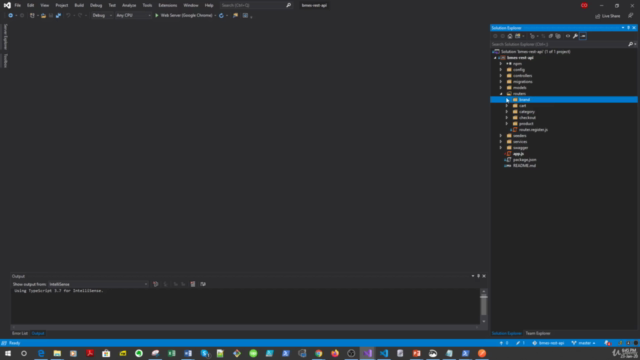The height and width of the screenshot is (360, 640).
Task: Expand the npm node
Action: coord(501,64)
